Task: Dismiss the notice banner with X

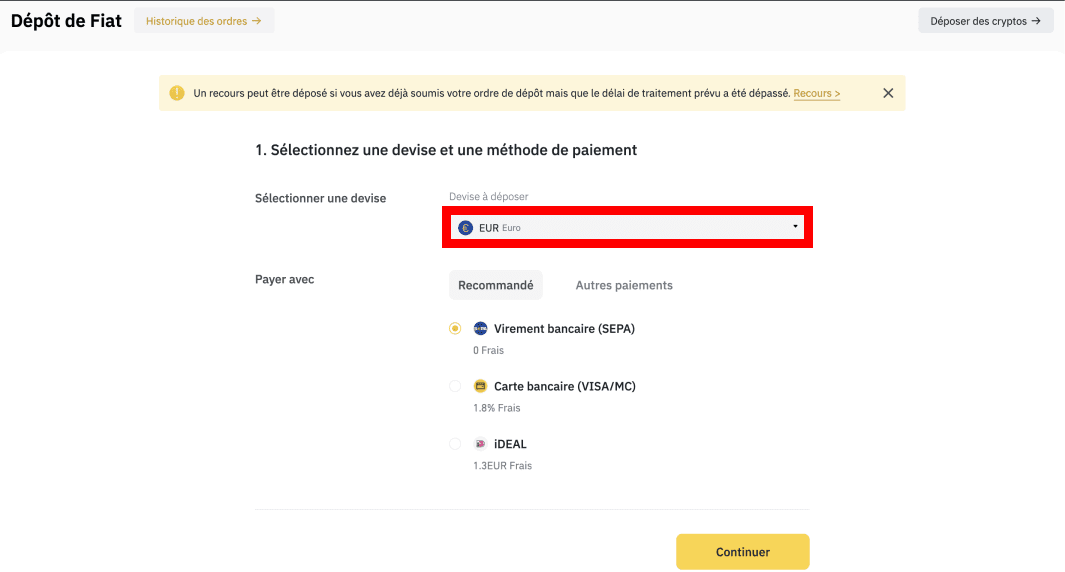Action: pyautogui.click(x=888, y=93)
